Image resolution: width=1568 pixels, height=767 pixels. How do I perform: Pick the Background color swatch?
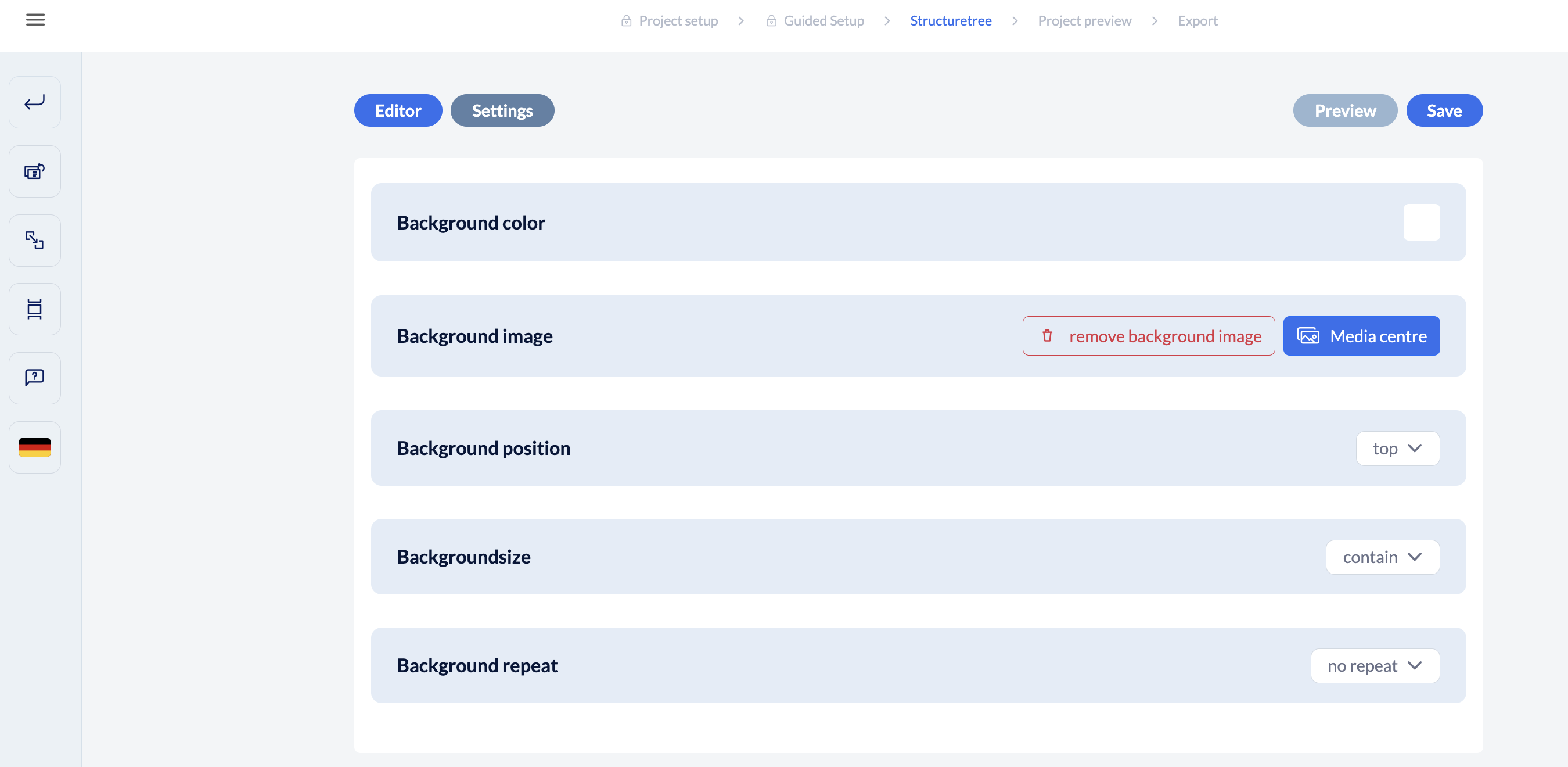click(1421, 223)
